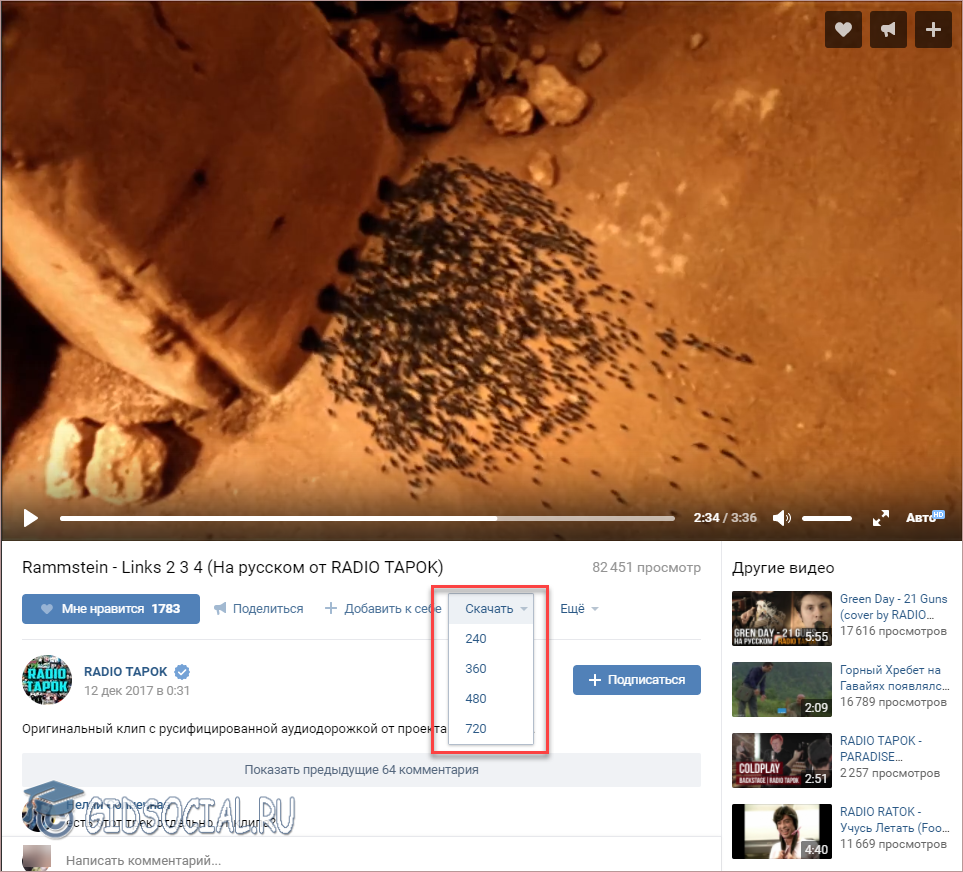Screen dimensions: 963x872
Task: Subscribe via the Подписаться button
Action: pyautogui.click(x=636, y=680)
